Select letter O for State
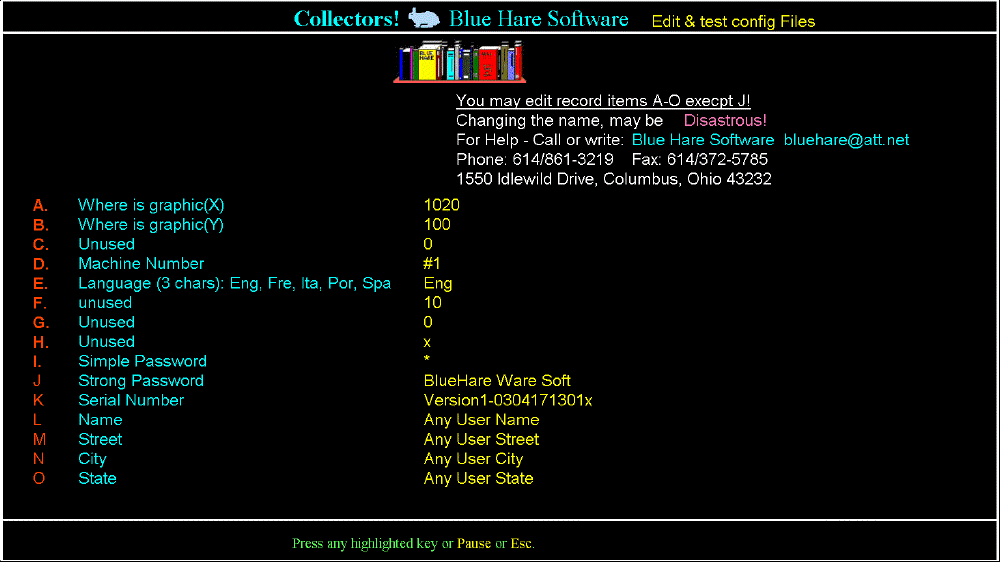 click(39, 478)
